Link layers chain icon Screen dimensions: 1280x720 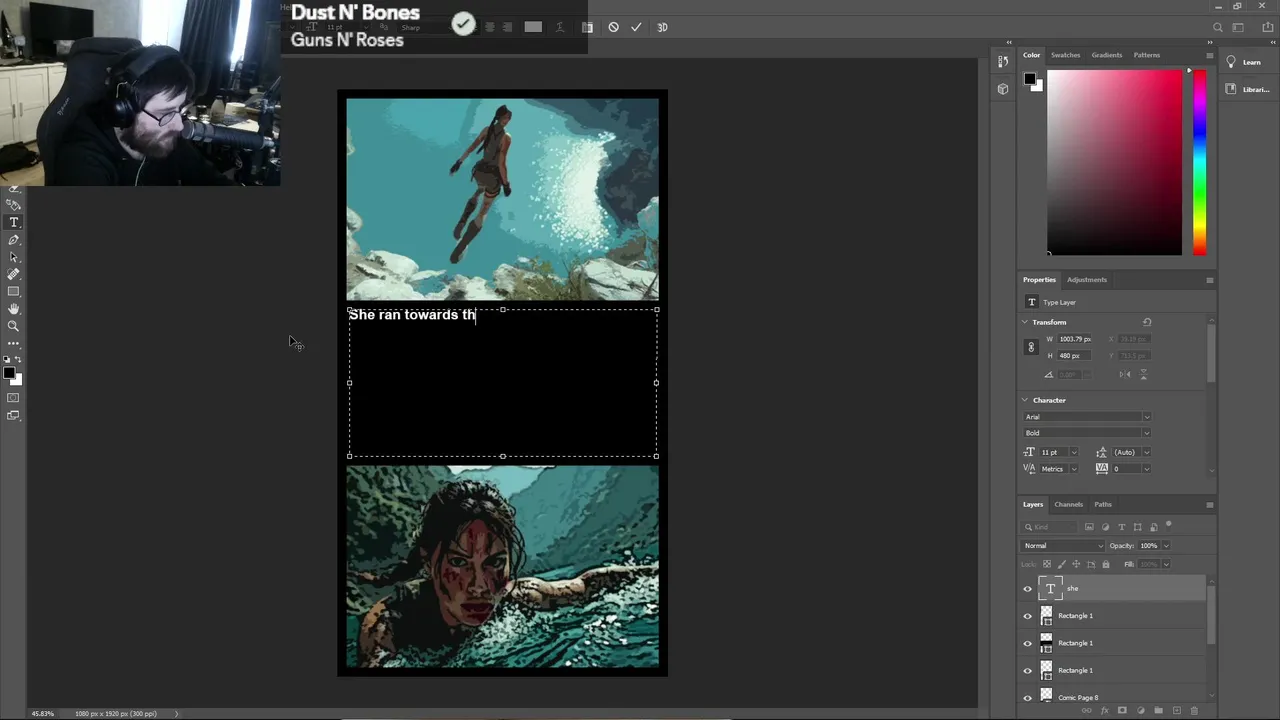click(x=1087, y=710)
